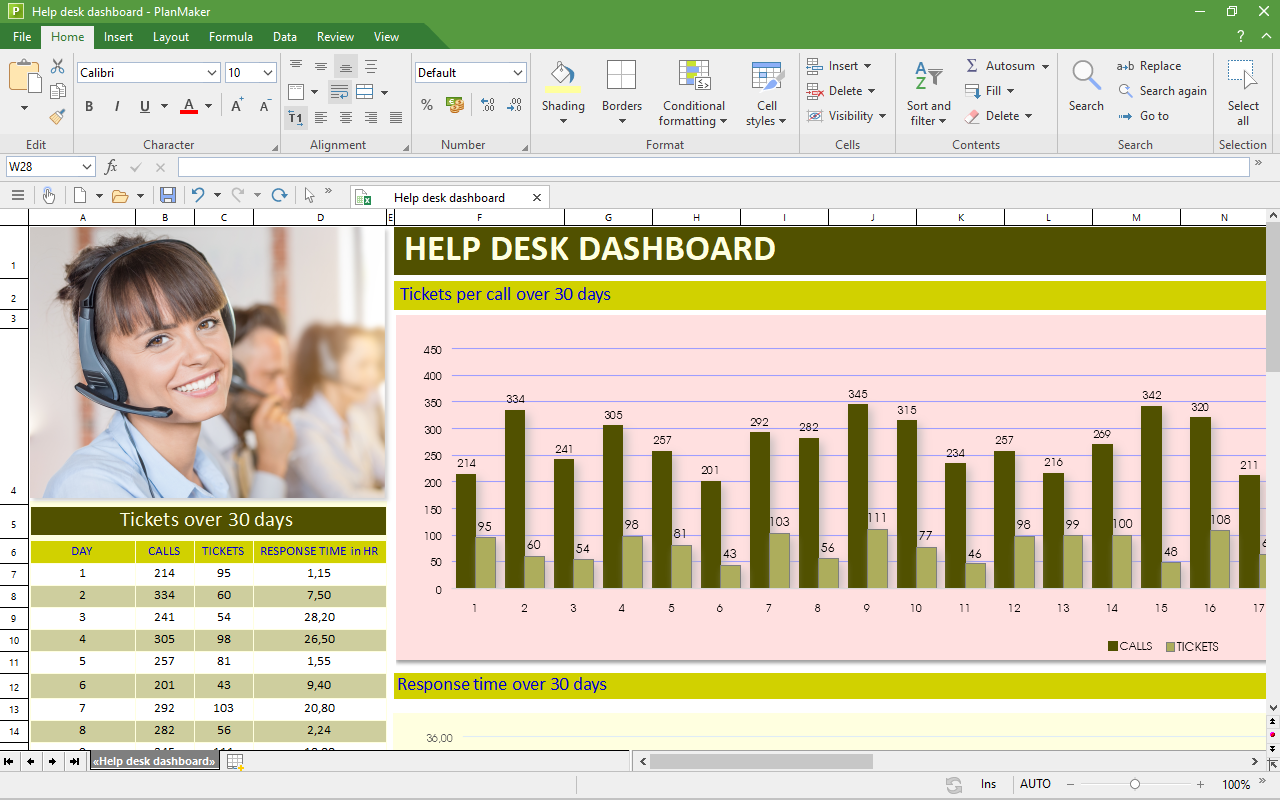Click the decimal places icon with right arrow

(514, 104)
